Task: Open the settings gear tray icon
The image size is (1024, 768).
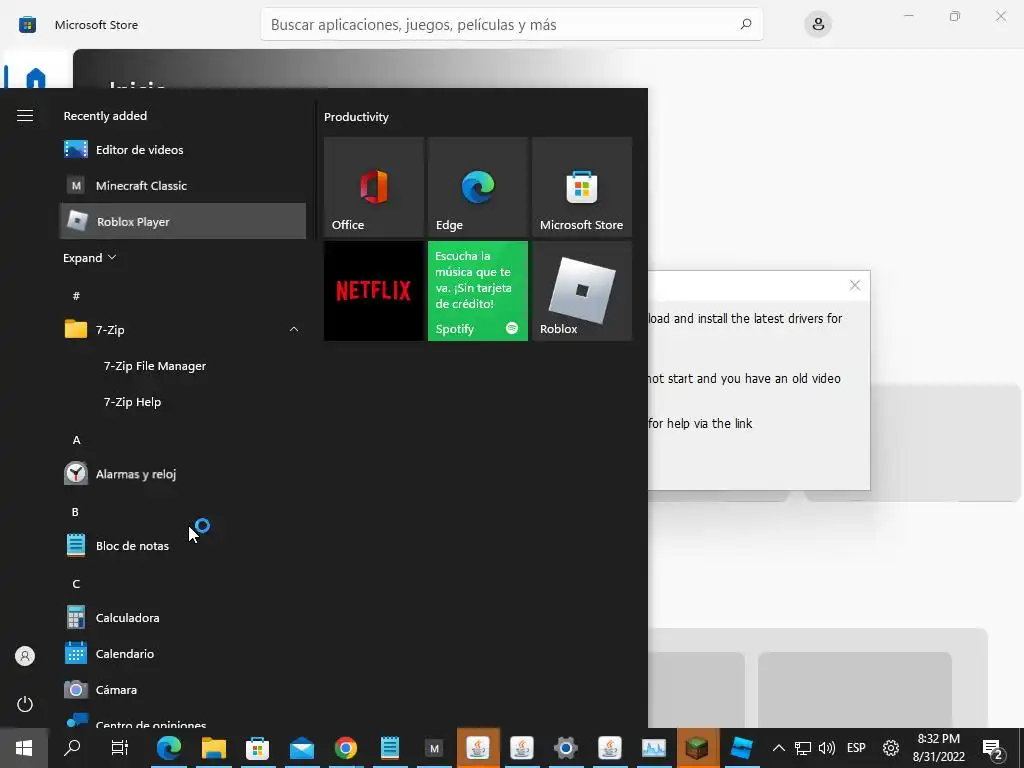Action: [x=891, y=748]
